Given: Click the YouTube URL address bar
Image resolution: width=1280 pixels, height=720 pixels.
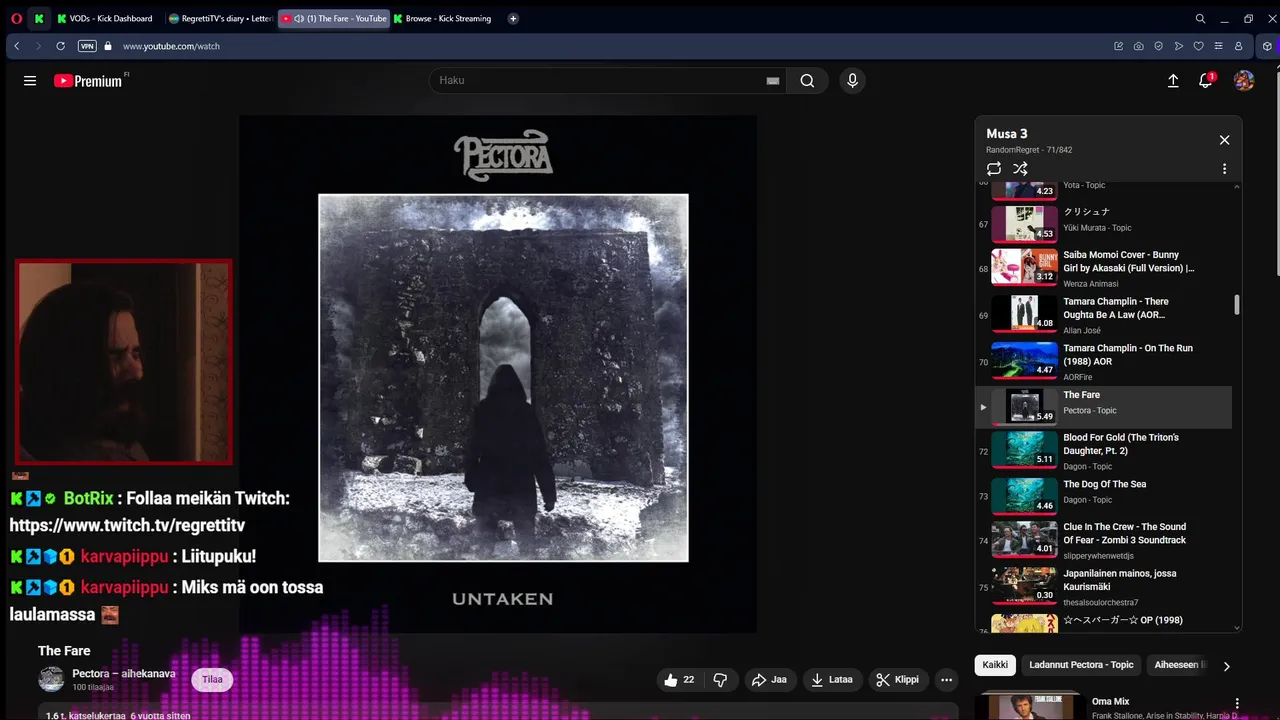Looking at the screenshot, I should pos(171,46).
